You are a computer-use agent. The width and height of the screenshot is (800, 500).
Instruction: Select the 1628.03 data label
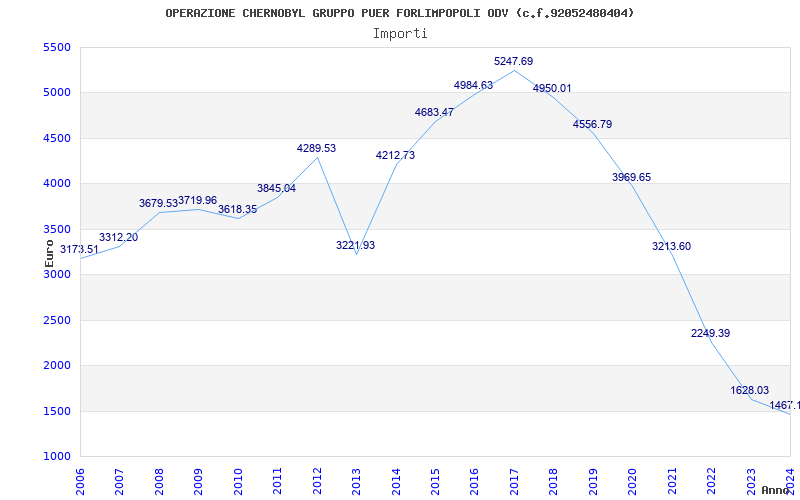click(749, 390)
